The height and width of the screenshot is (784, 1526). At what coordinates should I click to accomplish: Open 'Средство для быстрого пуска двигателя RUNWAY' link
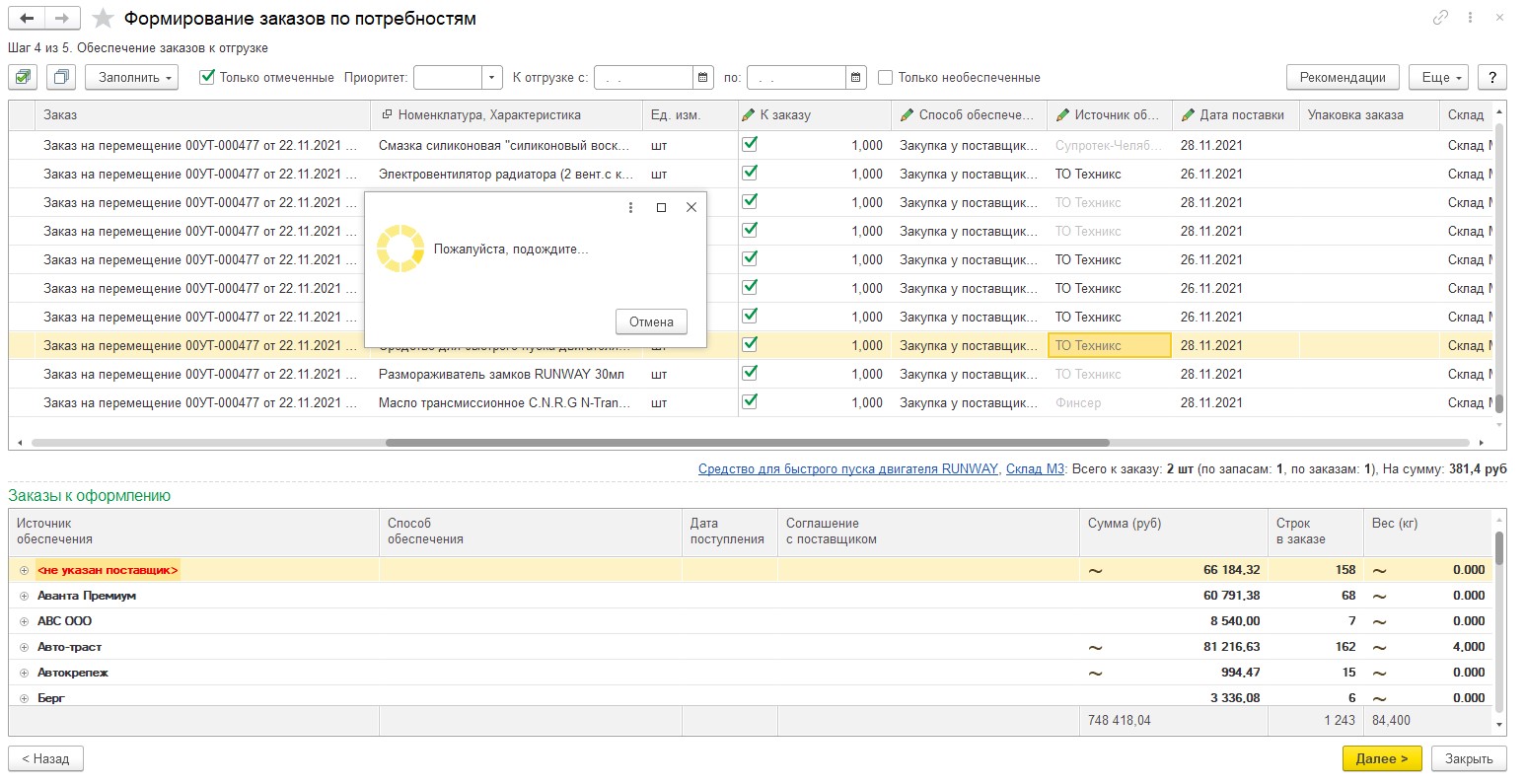pyautogui.click(x=847, y=468)
